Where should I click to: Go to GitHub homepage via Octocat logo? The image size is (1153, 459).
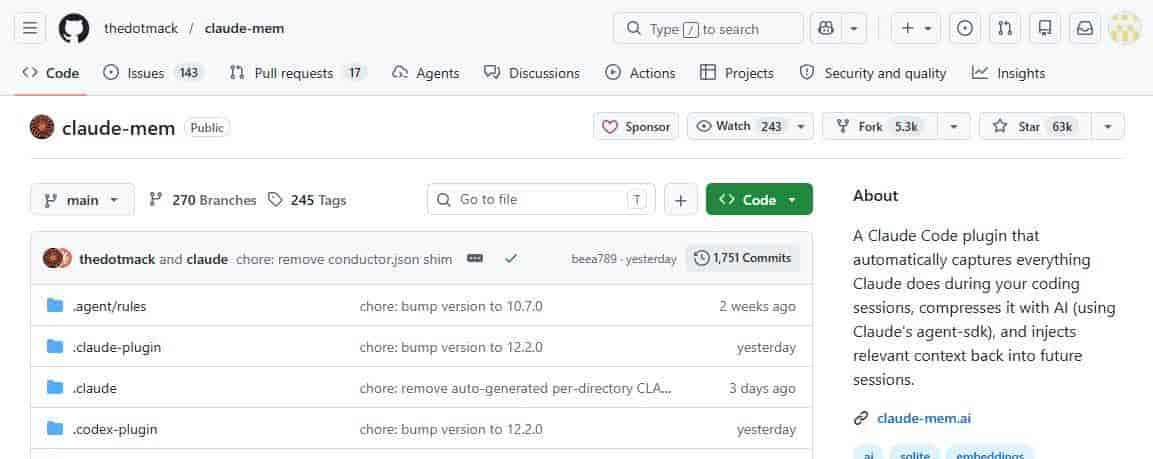pyautogui.click(x=74, y=28)
